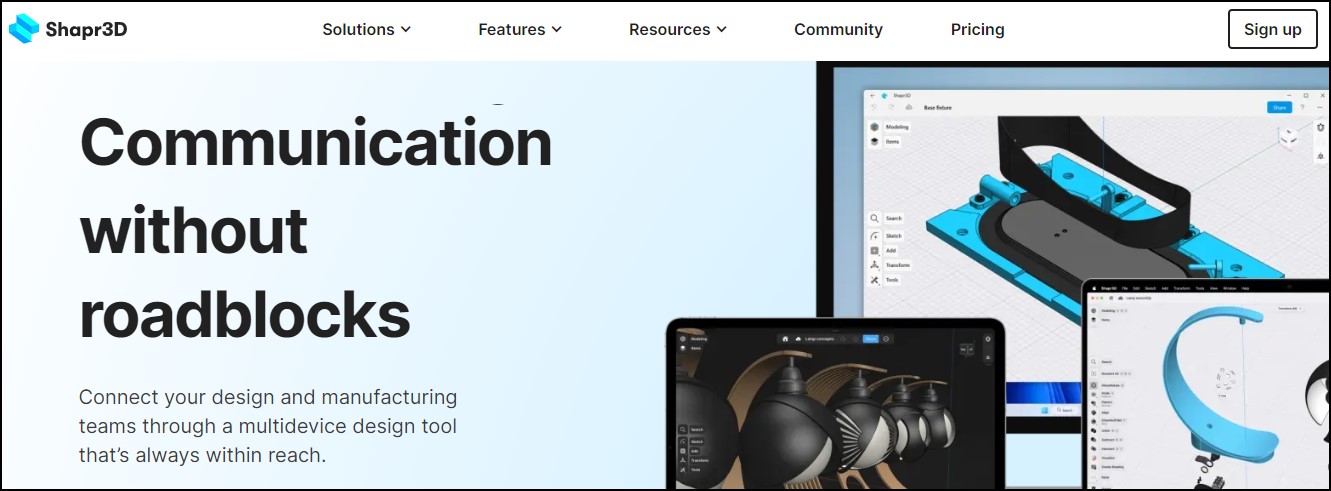This screenshot has width=1331, height=491.
Task: Expand the Solutions menu
Action: (x=366, y=30)
